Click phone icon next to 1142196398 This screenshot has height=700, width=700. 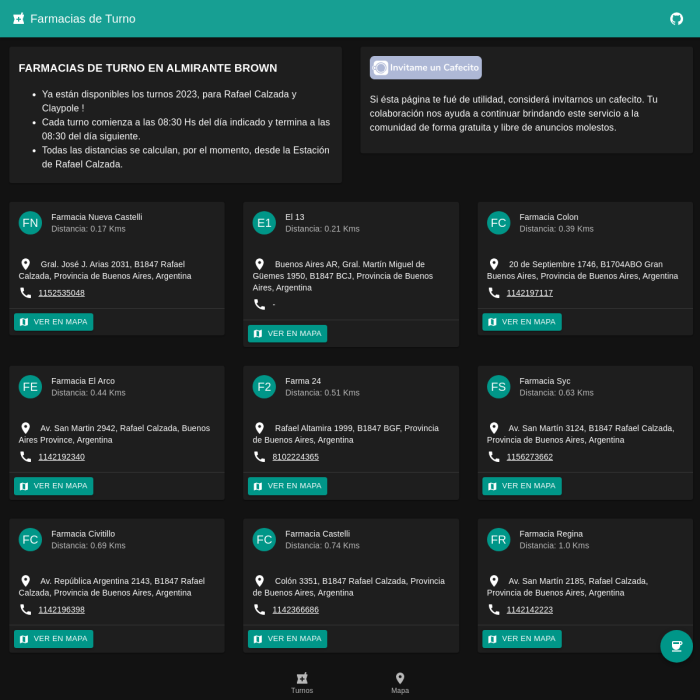point(25,609)
